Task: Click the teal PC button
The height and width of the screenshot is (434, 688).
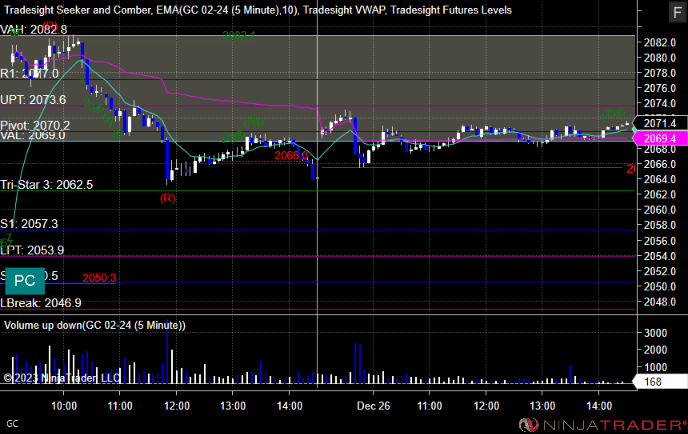Action: point(25,281)
